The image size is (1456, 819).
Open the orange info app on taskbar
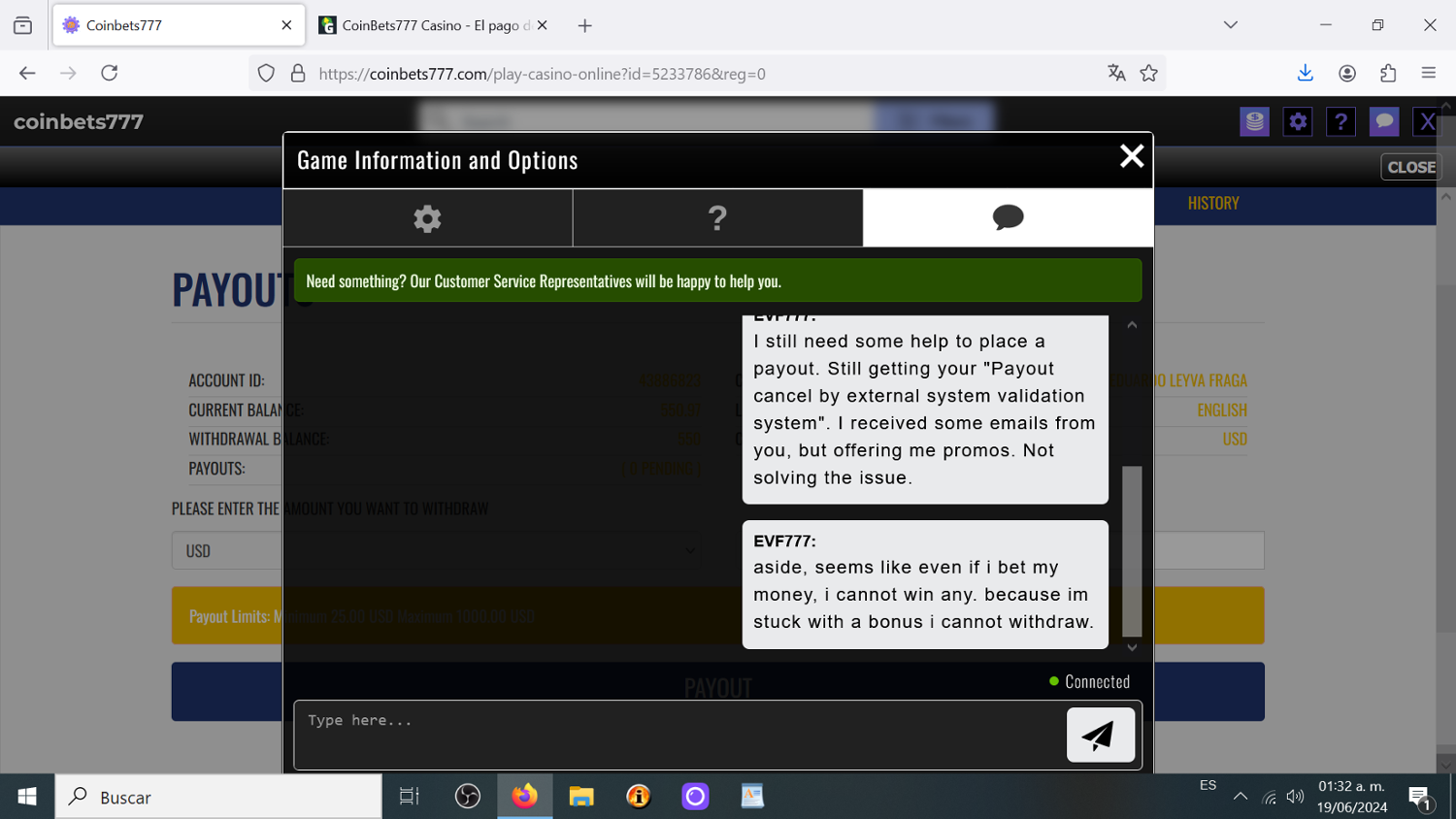click(639, 797)
